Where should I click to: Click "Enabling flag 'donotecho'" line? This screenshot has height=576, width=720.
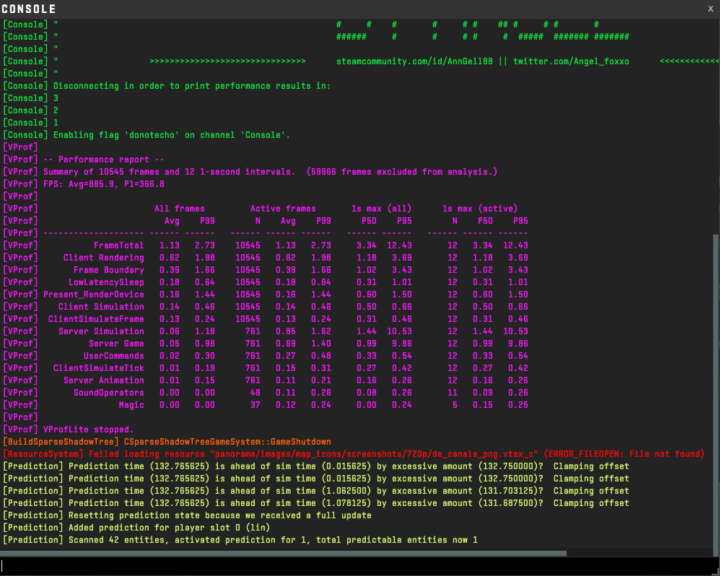[x=146, y=135]
